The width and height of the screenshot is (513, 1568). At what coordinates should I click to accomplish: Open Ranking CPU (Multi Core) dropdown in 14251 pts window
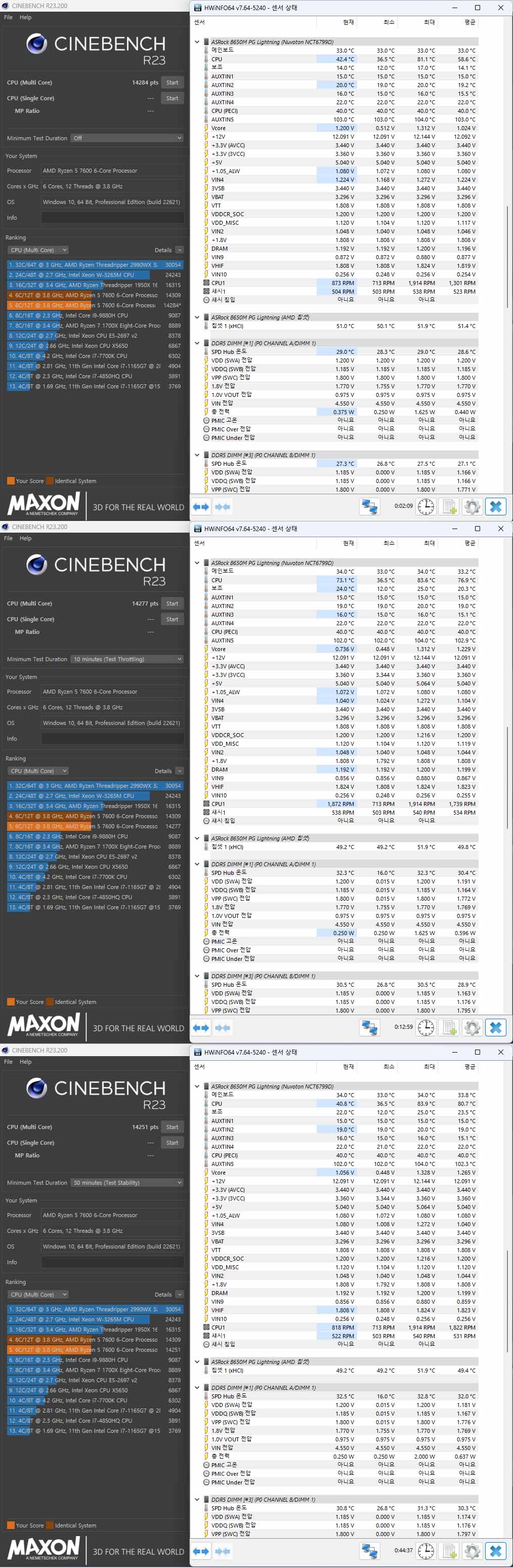tap(38, 1295)
